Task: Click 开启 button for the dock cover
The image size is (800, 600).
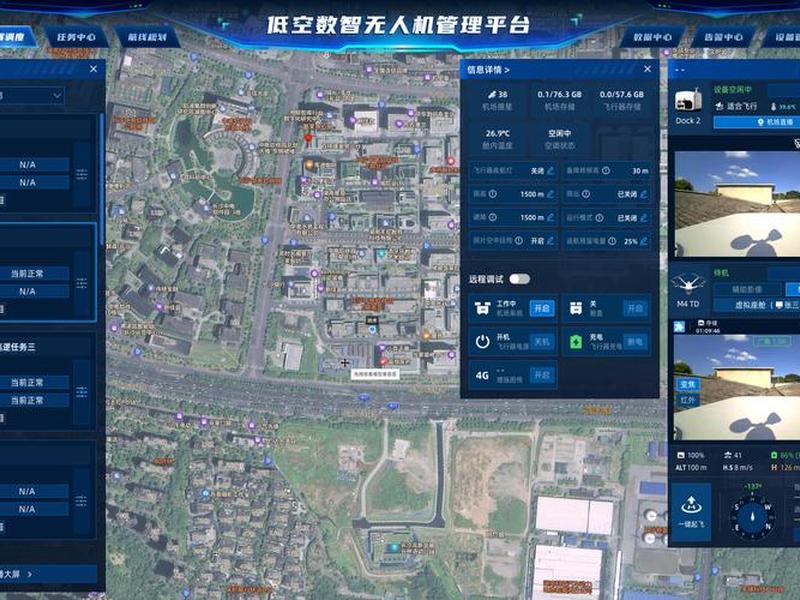Action: point(635,308)
